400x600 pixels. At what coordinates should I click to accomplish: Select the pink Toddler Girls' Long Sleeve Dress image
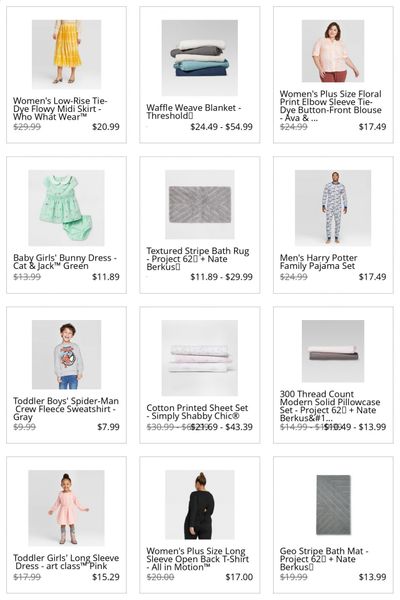[x=66, y=508]
